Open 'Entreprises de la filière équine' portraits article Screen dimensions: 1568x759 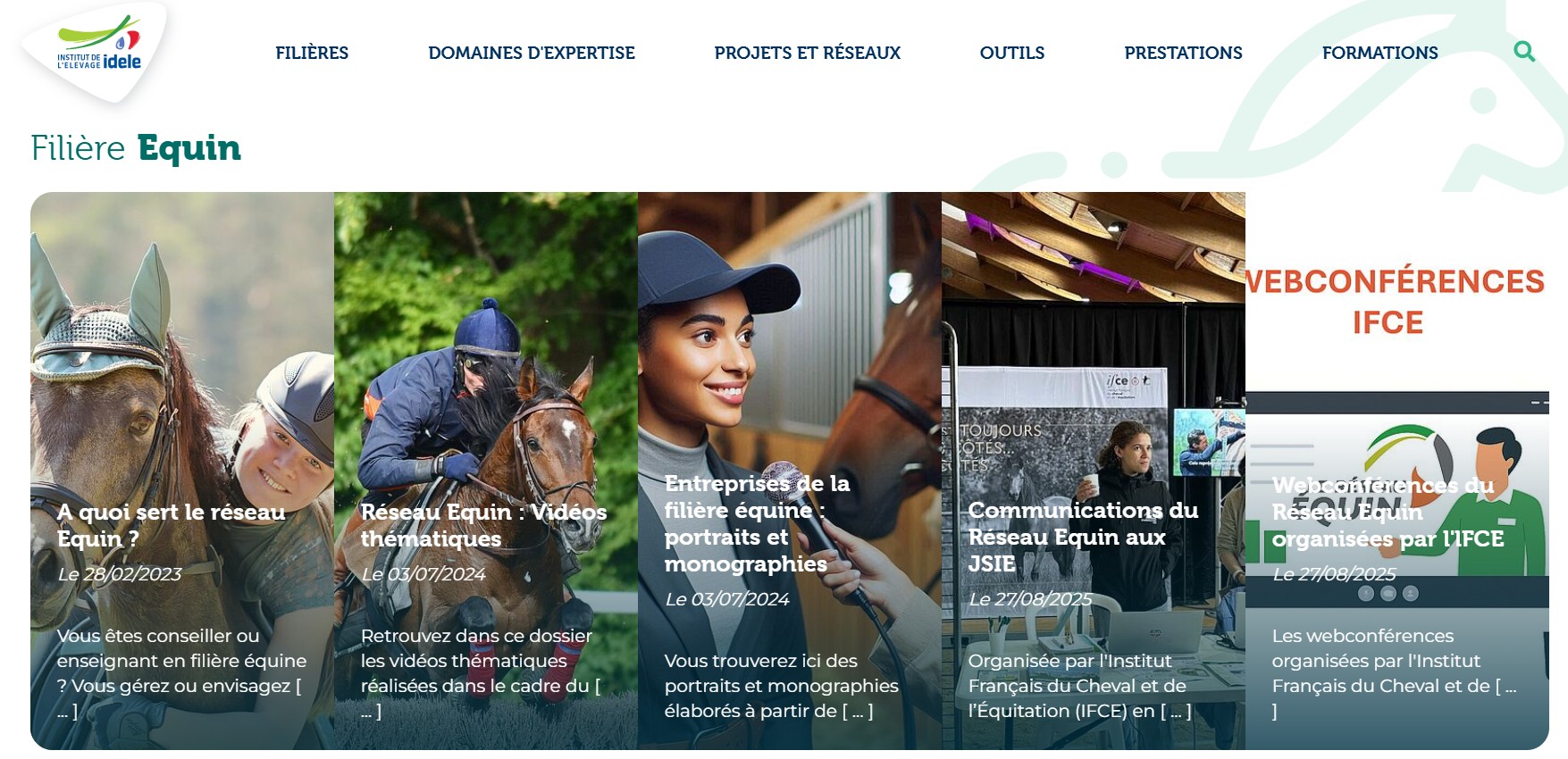[x=758, y=523]
